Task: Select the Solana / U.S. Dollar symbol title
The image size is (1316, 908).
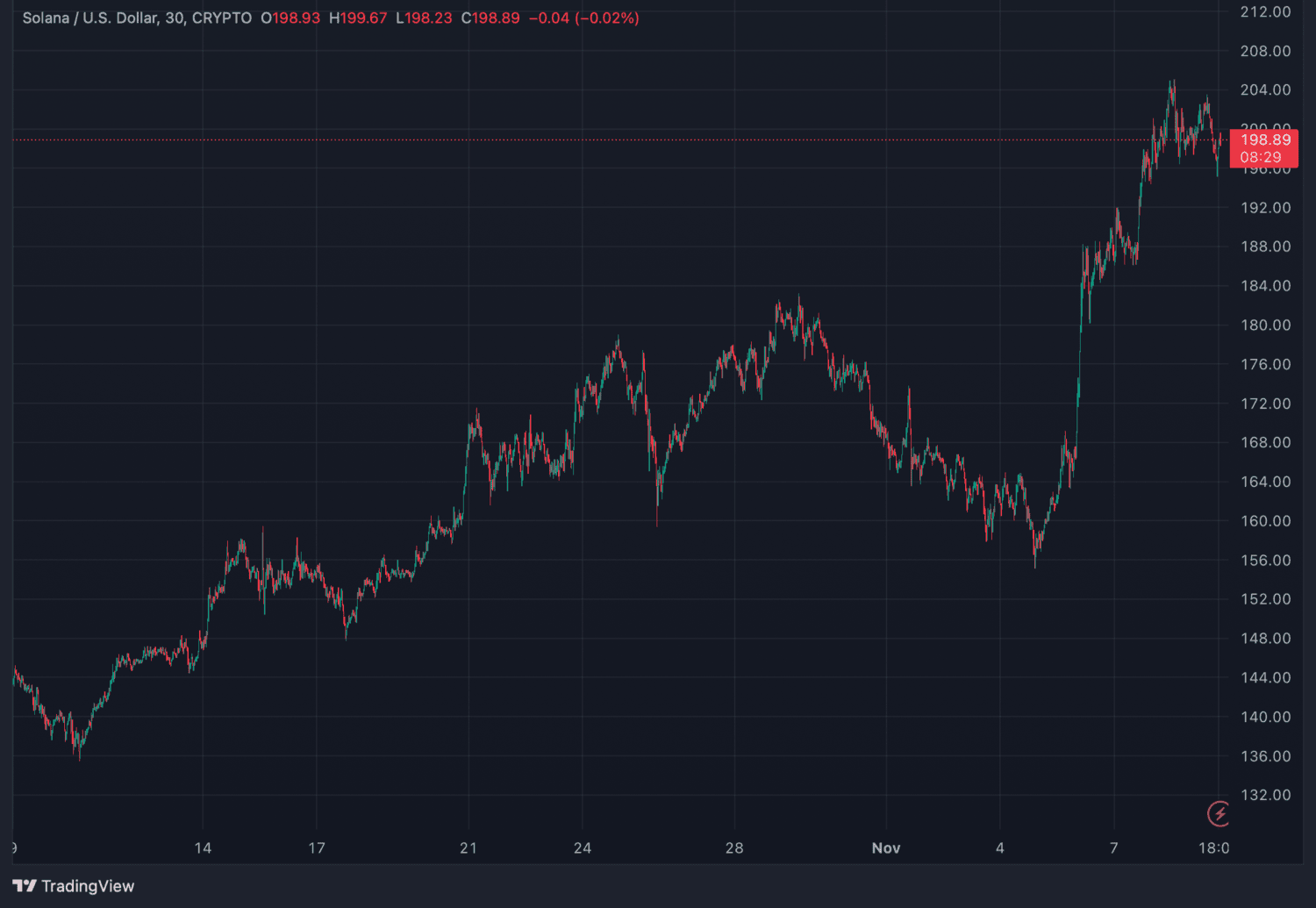Action: (137, 18)
